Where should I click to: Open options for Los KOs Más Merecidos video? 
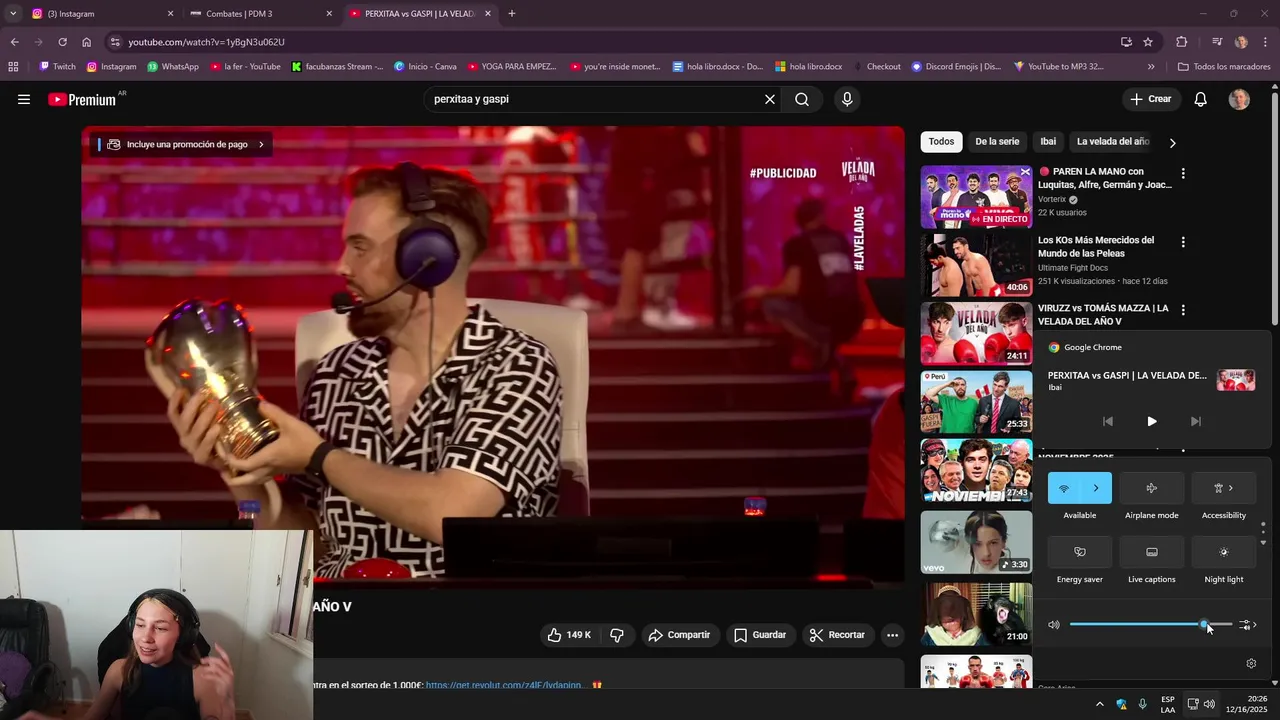point(1183,242)
